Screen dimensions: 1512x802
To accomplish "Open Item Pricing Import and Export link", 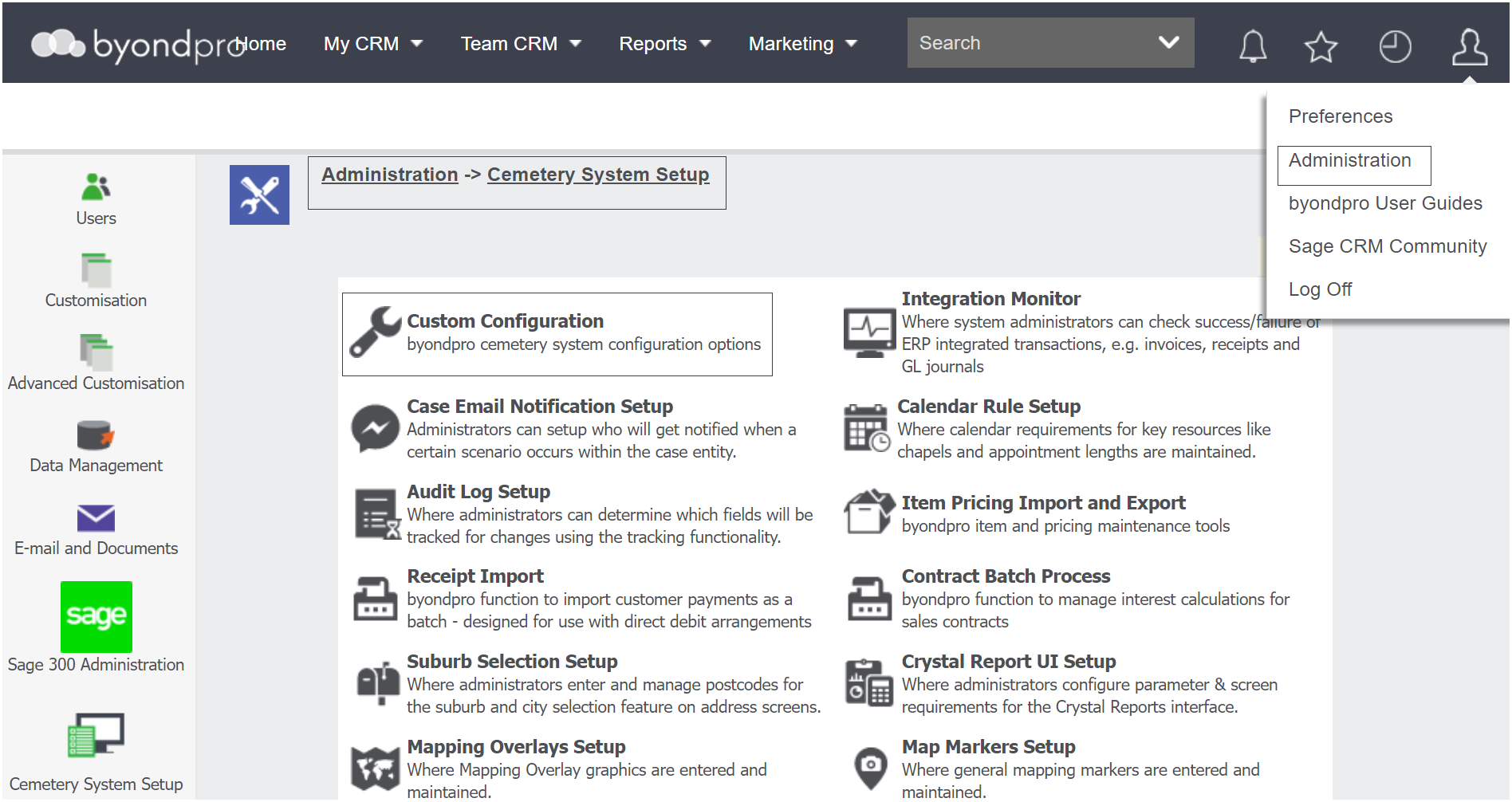I will click(x=1043, y=503).
